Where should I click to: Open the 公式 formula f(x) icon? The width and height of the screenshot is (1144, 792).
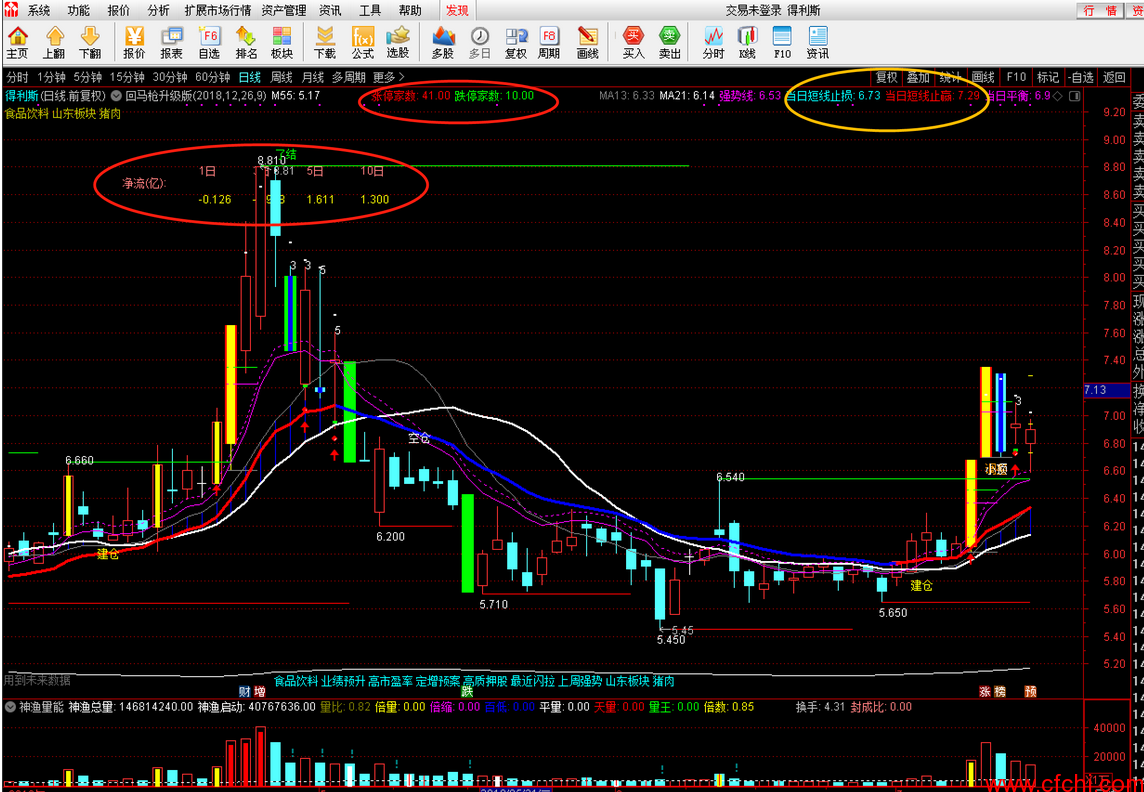[x=363, y=42]
